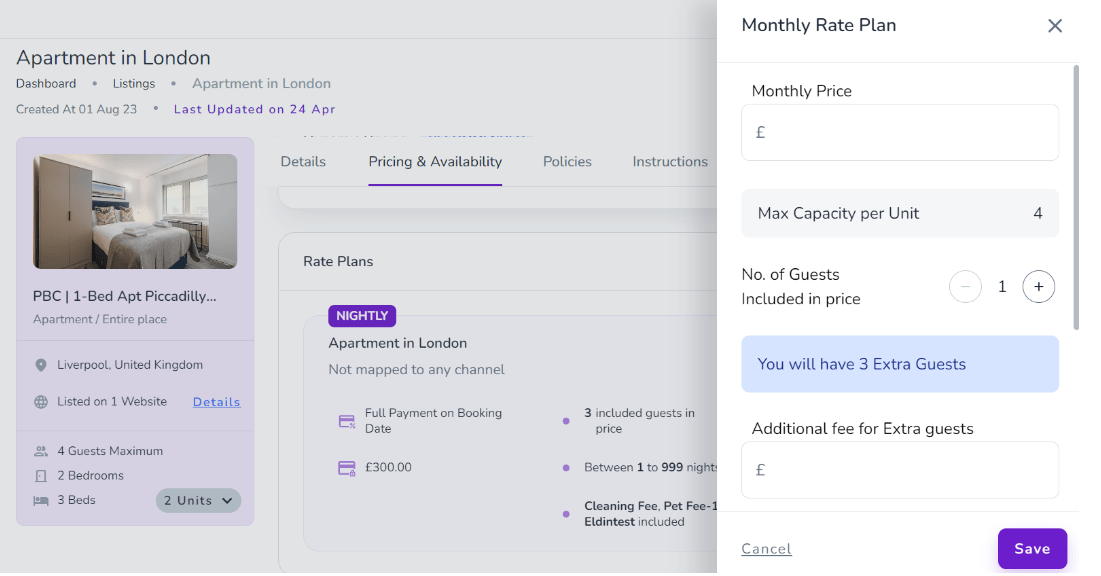Image resolution: width=1101 pixels, height=576 pixels.
Task: Cancel the Monthly Rate Plan changes
Action: (766, 548)
